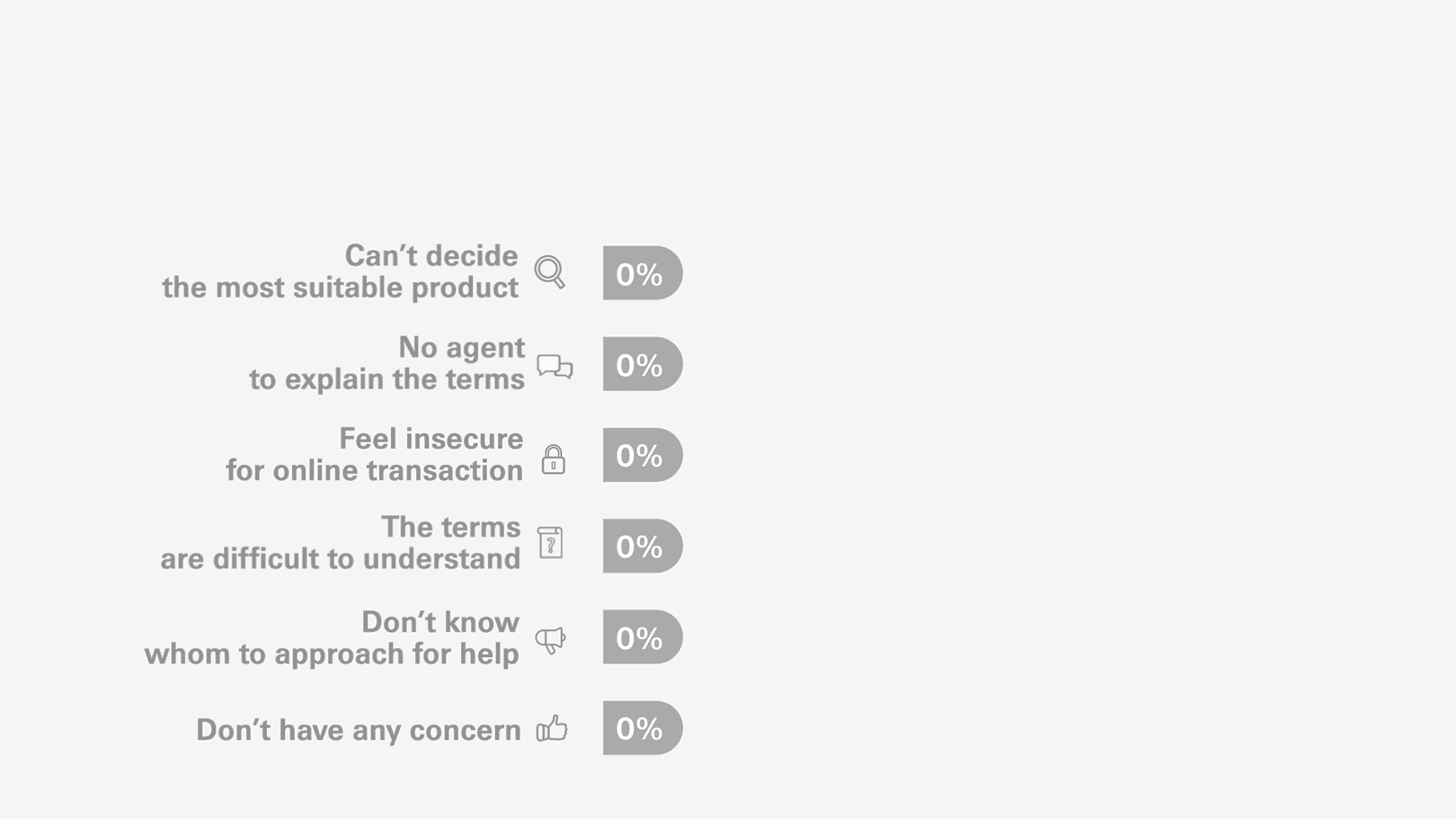Screen dimensions: 1456x819
Task: Click the question mark document icon
Action: tap(550, 543)
